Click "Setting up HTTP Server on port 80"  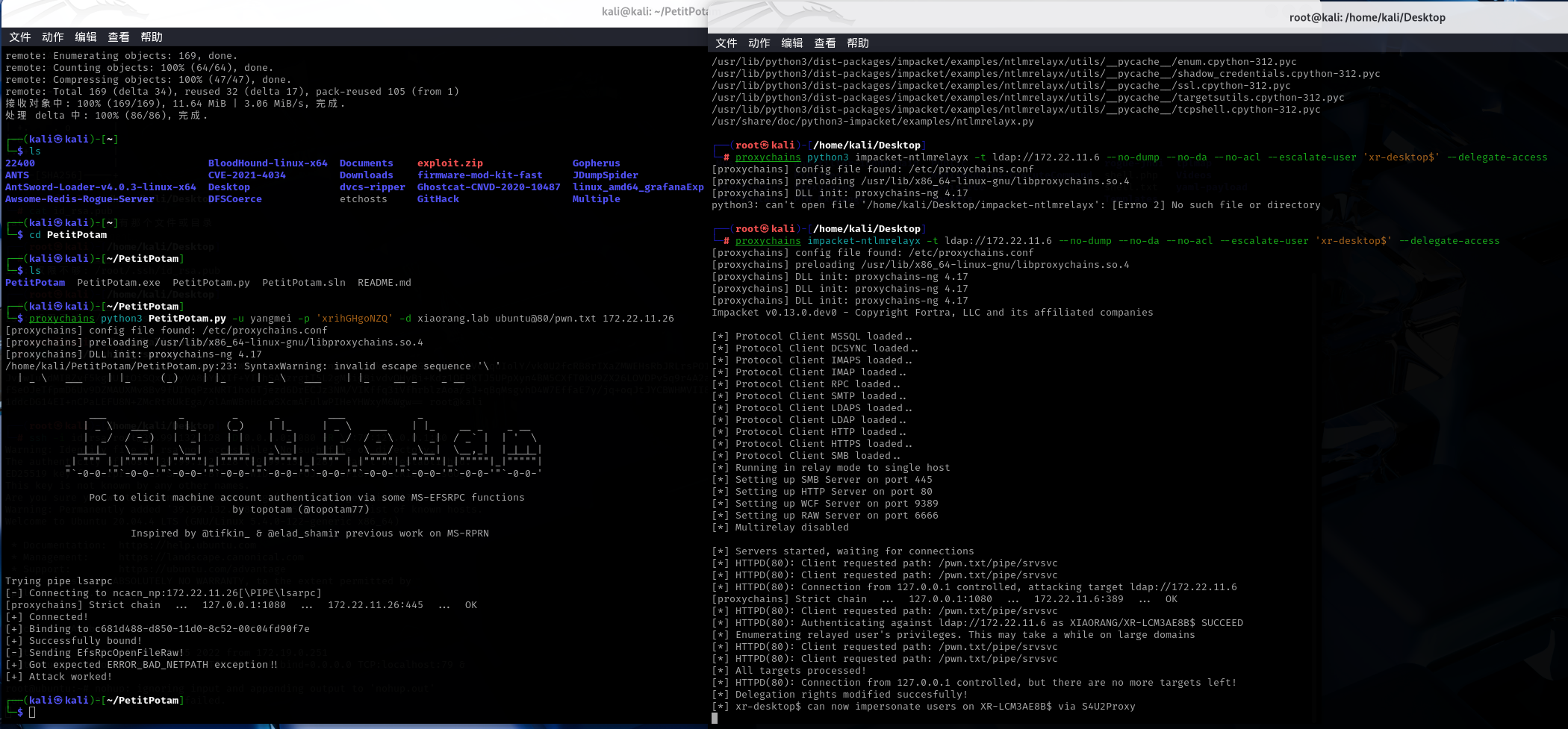point(822,492)
